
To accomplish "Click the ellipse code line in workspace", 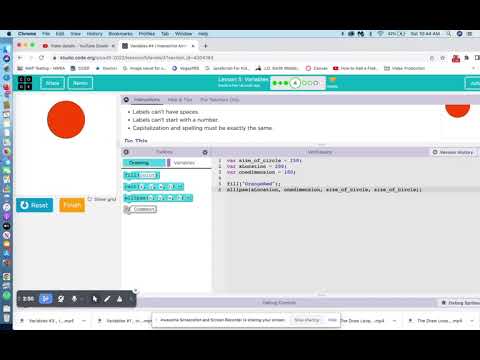I will point(324,190).
